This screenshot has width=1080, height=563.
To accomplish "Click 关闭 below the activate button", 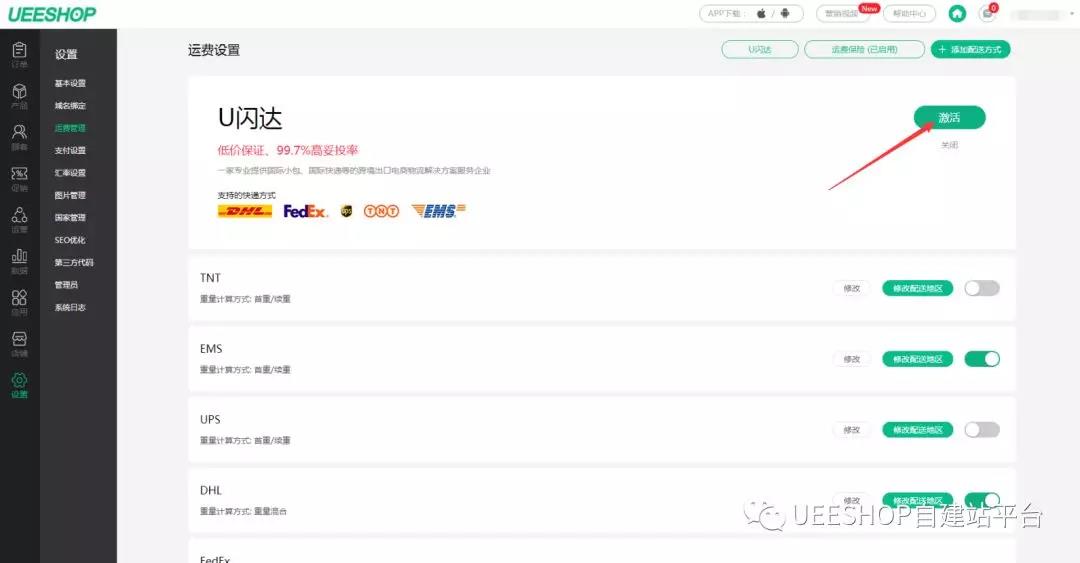I will [949, 145].
